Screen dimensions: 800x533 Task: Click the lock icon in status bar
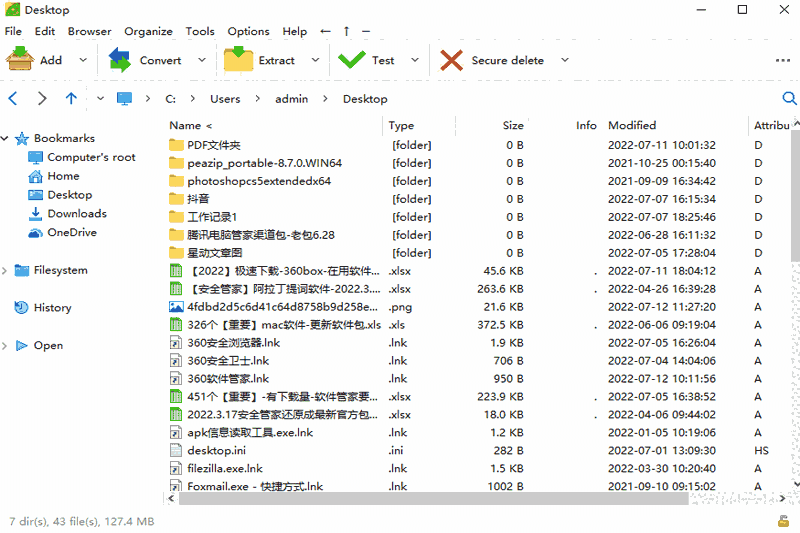(x=784, y=521)
